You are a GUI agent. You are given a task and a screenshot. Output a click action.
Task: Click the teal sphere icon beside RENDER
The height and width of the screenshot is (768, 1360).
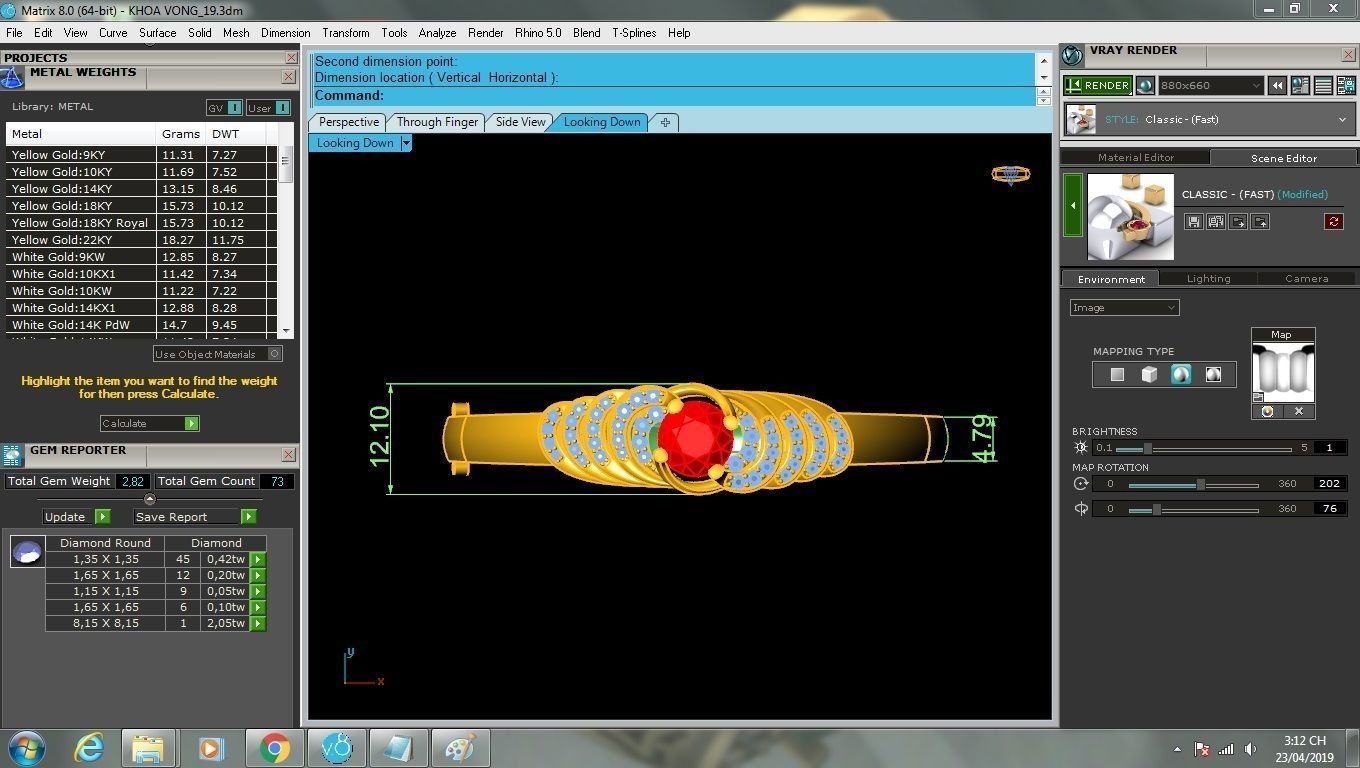click(1145, 86)
